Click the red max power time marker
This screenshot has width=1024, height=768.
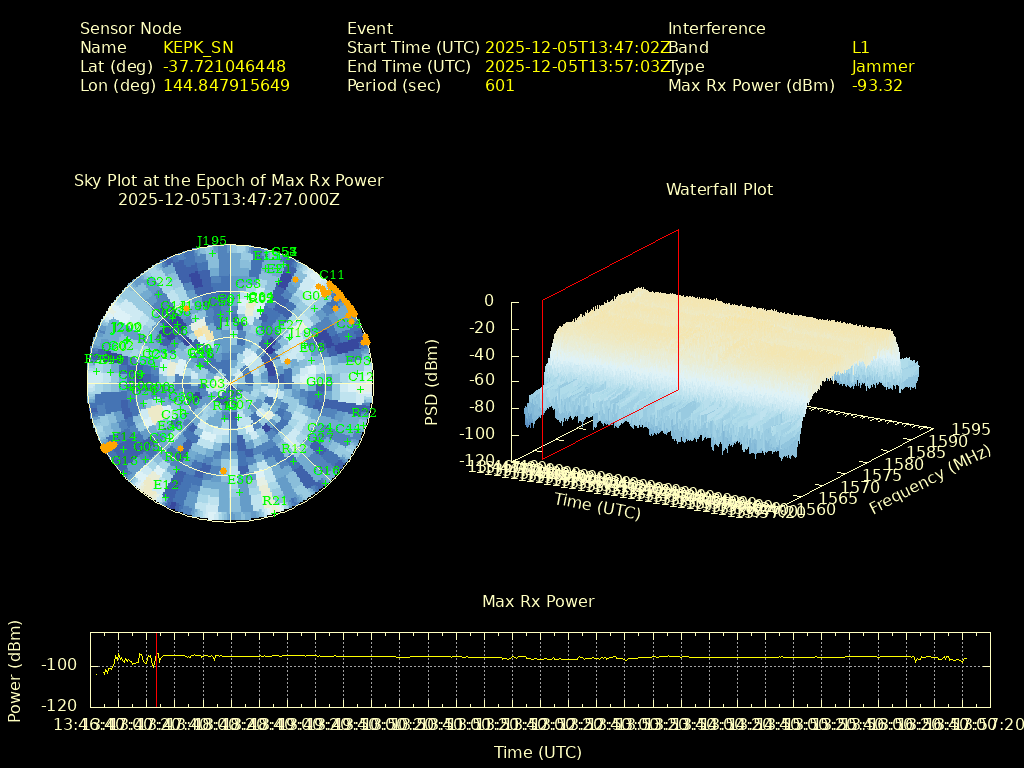tap(157, 668)
